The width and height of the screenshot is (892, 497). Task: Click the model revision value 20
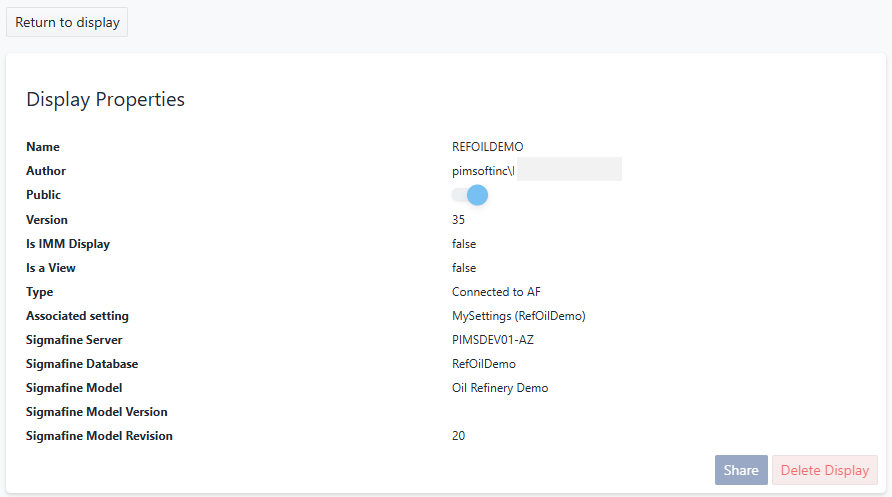tap(458, 436)
